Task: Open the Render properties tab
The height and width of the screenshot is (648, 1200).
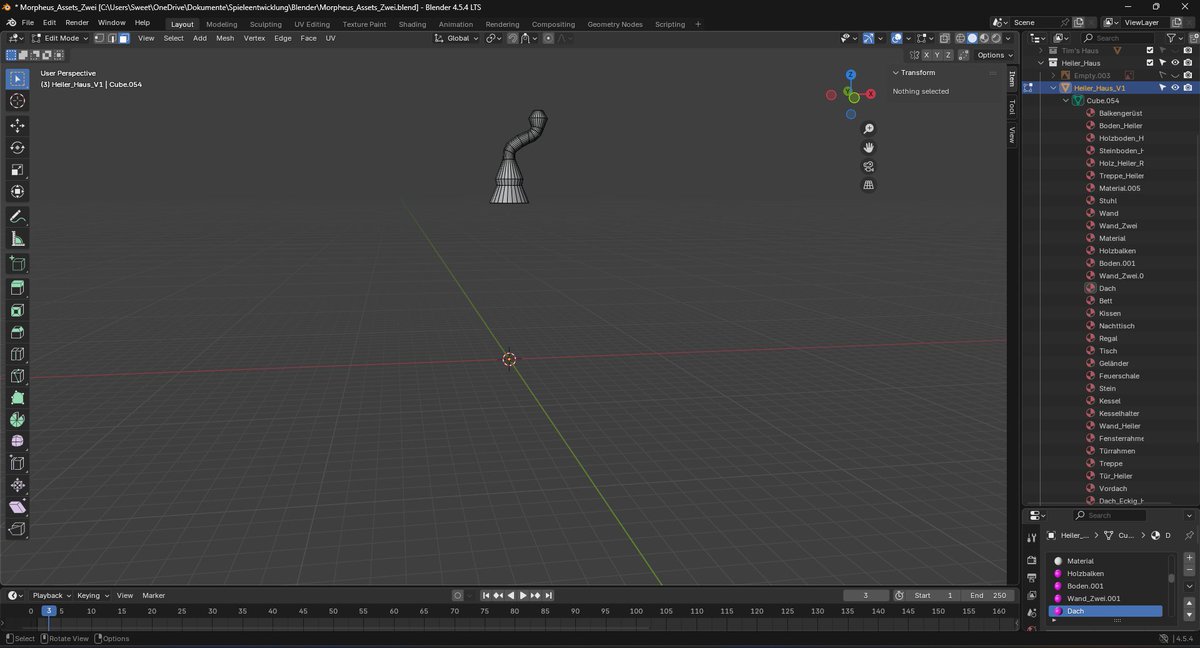Action: (x=1032, y=560)
